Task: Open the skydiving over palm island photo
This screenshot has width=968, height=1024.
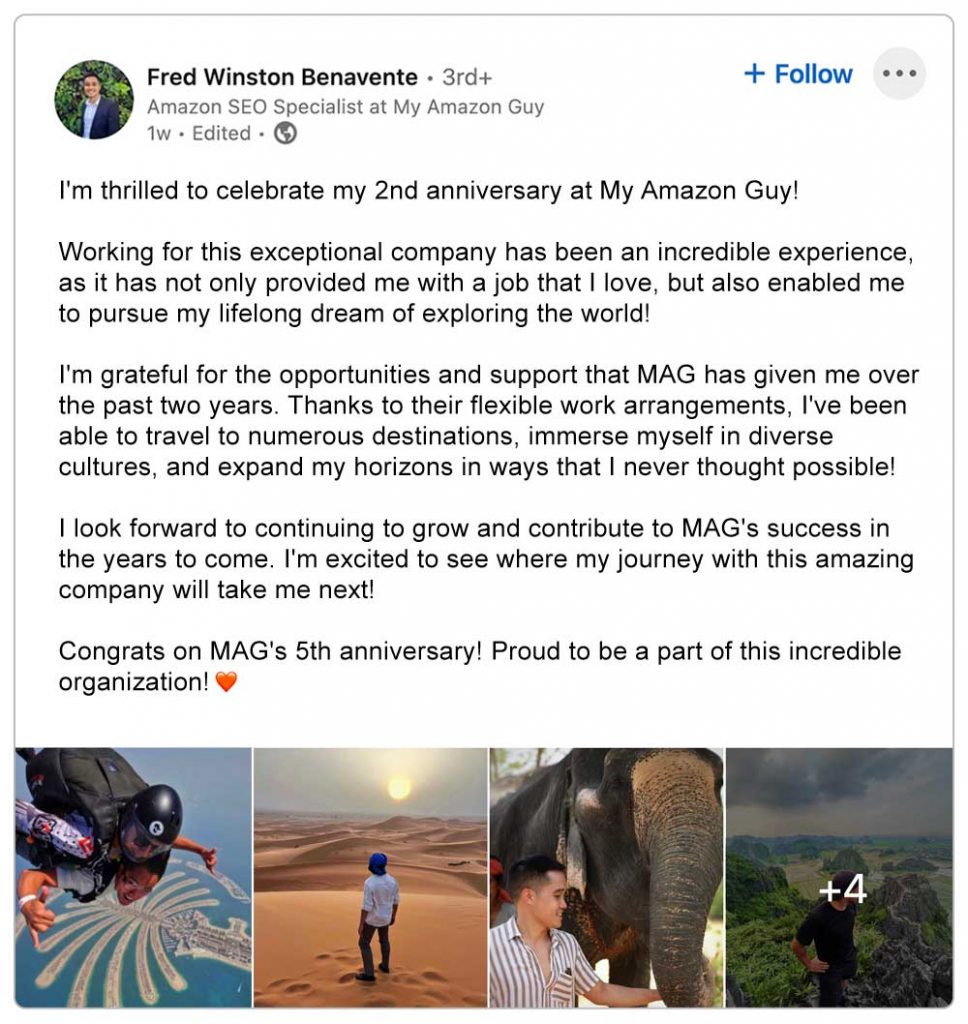Action: pos(133,877)
